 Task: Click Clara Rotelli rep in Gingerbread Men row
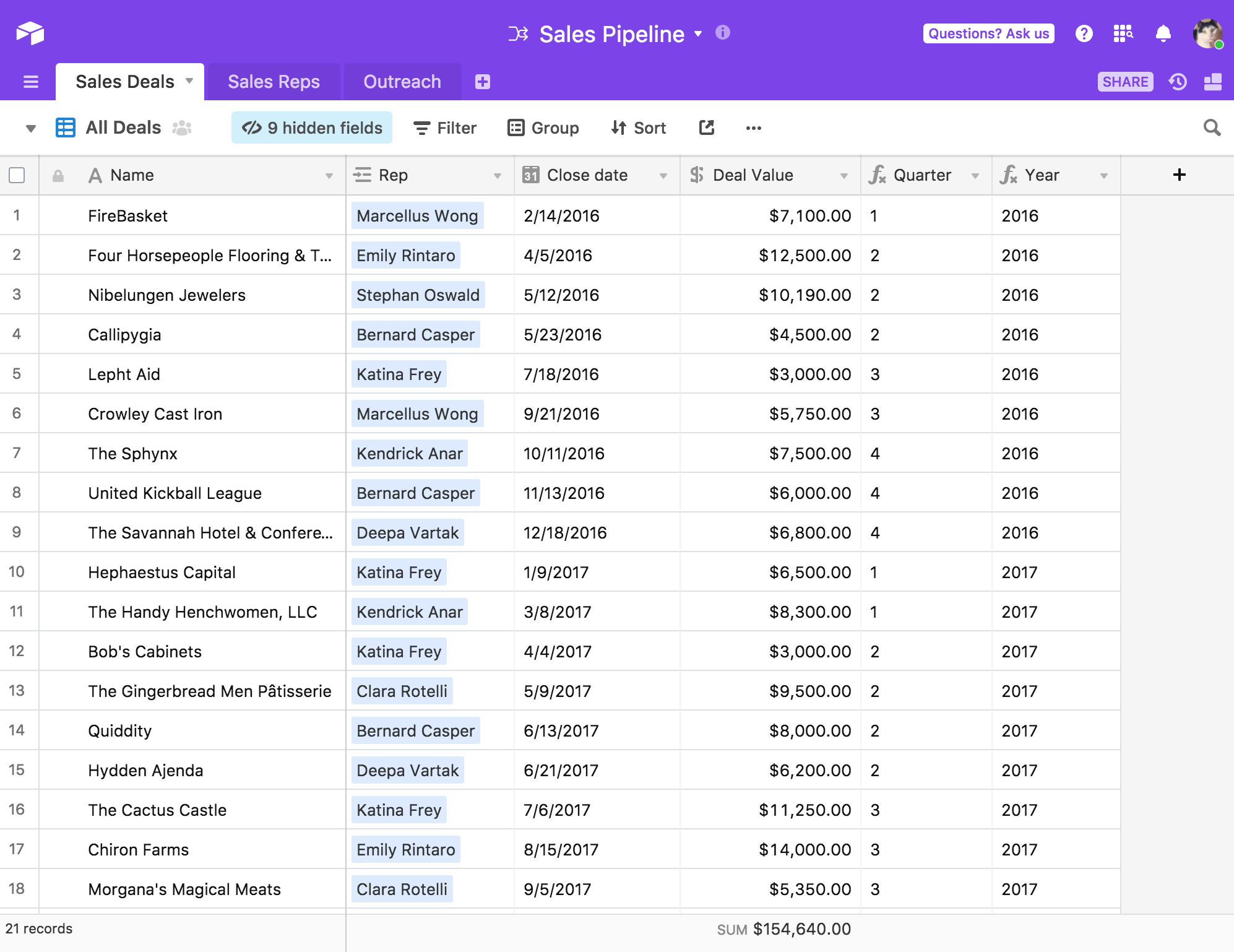click(x=402, y=691)
